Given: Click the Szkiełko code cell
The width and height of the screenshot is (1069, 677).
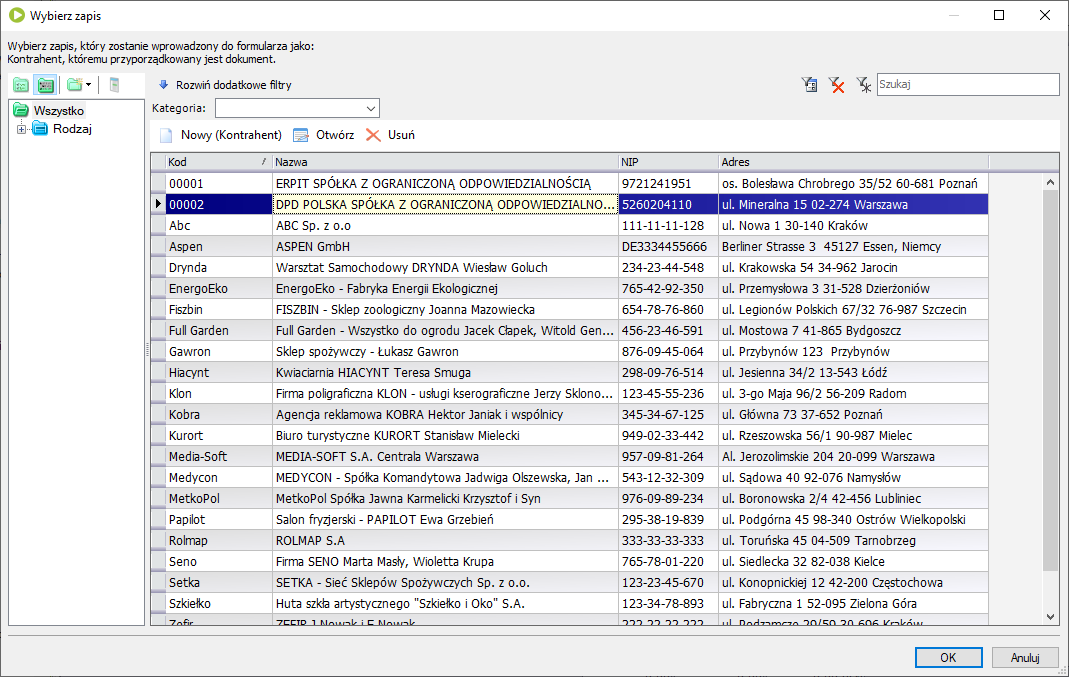Looking at the screenshot, I should [x=218, y=604].
